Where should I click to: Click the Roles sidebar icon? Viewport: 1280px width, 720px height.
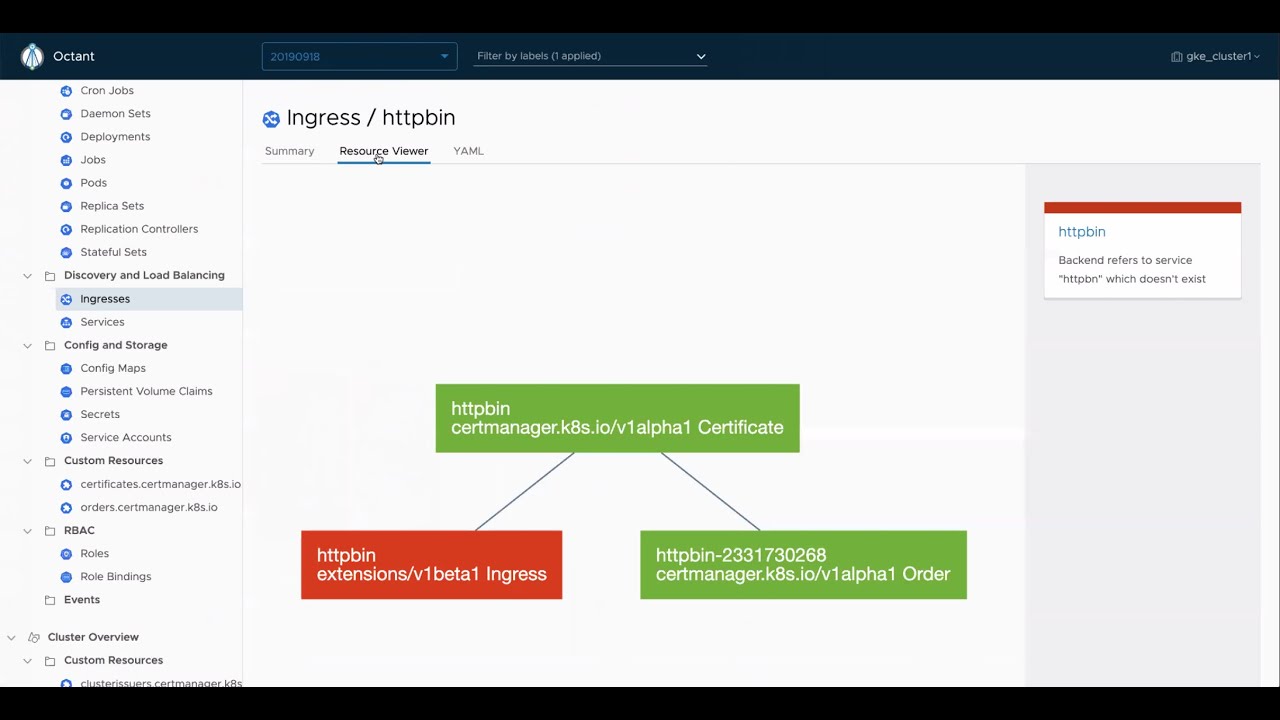coord(66,553)
